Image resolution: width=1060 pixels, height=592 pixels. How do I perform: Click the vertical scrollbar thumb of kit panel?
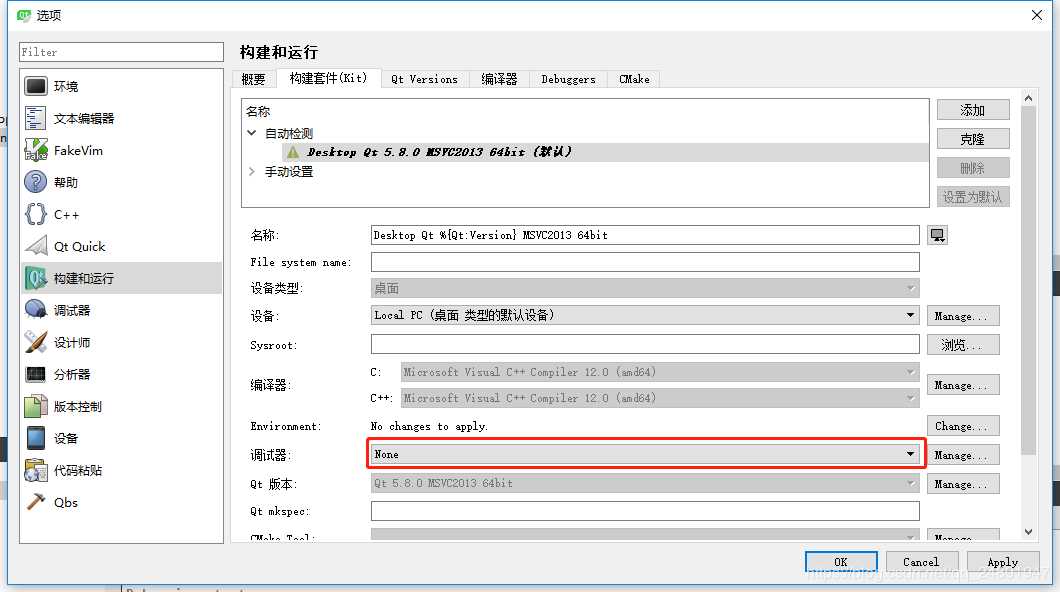click(x=1028, y=280)
